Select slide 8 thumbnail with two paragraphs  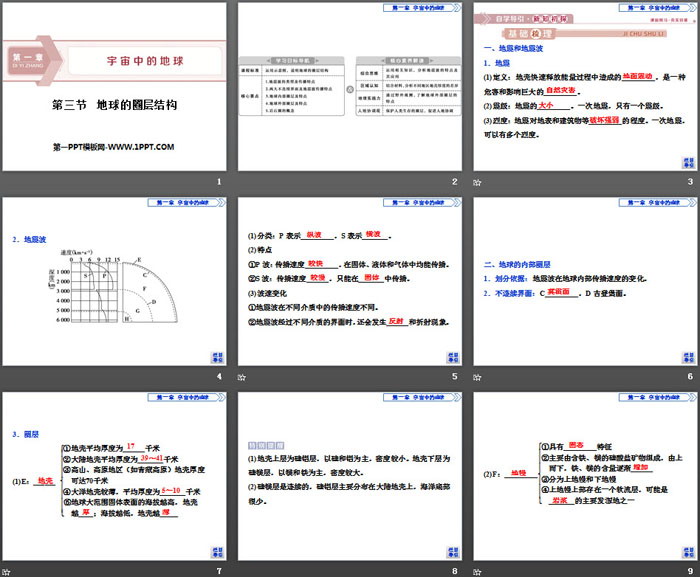click(x=350, y=477)
